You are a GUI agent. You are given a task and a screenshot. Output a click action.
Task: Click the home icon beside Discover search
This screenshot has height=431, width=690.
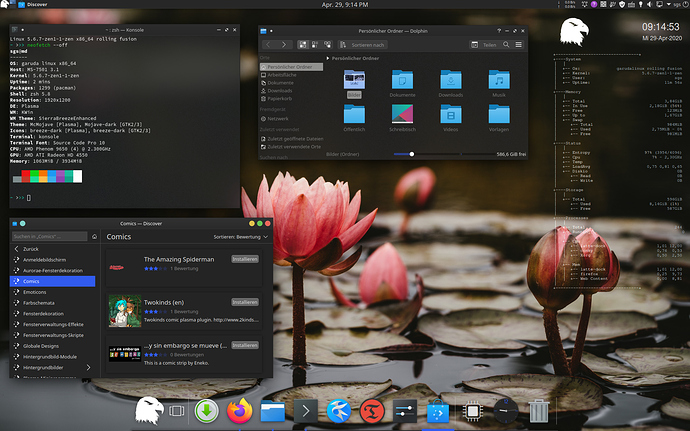point(94,236)
